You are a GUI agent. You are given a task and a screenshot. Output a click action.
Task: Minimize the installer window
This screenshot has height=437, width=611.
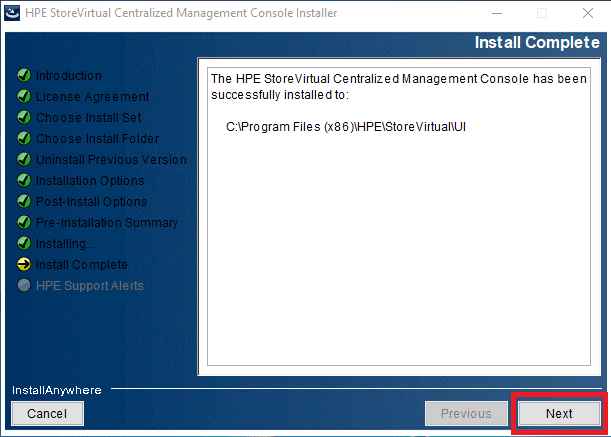[497, 13]
